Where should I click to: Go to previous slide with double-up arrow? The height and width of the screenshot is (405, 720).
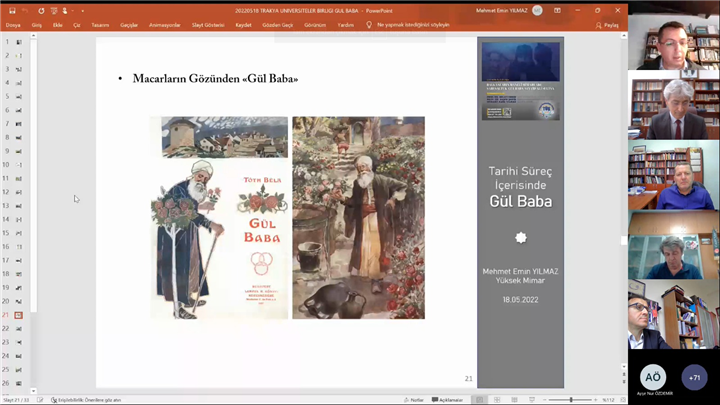point(624,375)
